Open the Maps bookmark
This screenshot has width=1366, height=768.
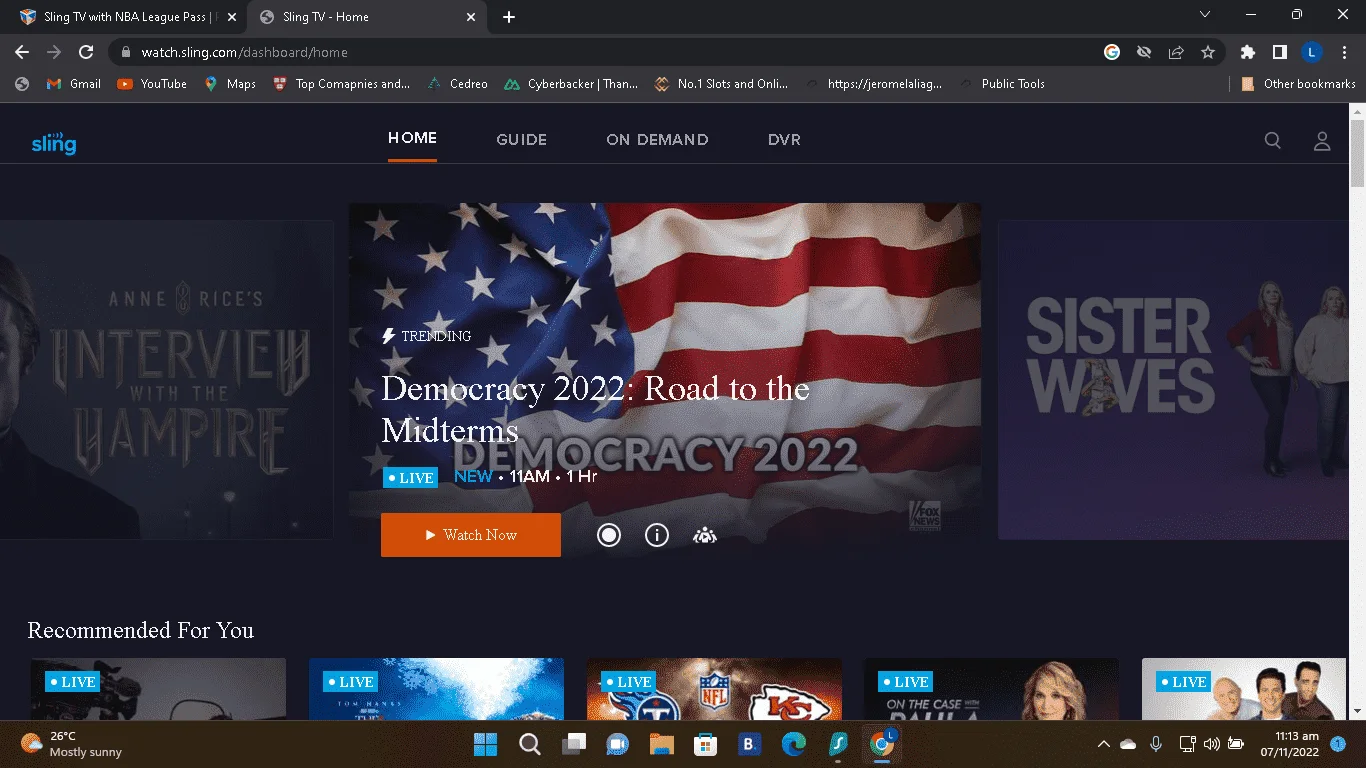[x=230, y=84]
